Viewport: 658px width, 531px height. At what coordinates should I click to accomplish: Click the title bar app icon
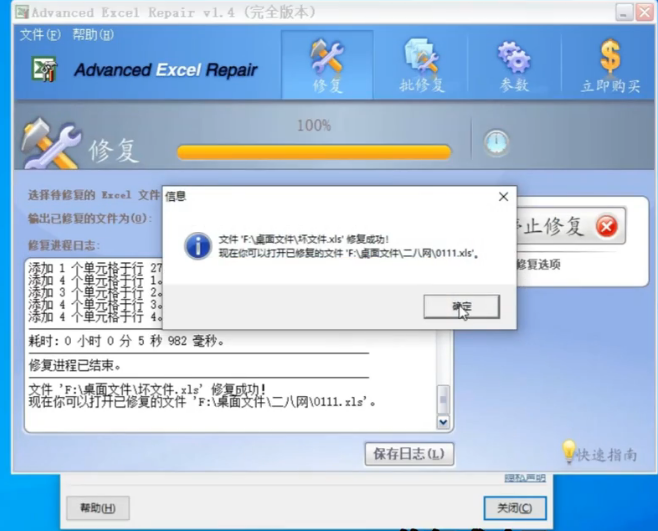[x=22, y=12]
